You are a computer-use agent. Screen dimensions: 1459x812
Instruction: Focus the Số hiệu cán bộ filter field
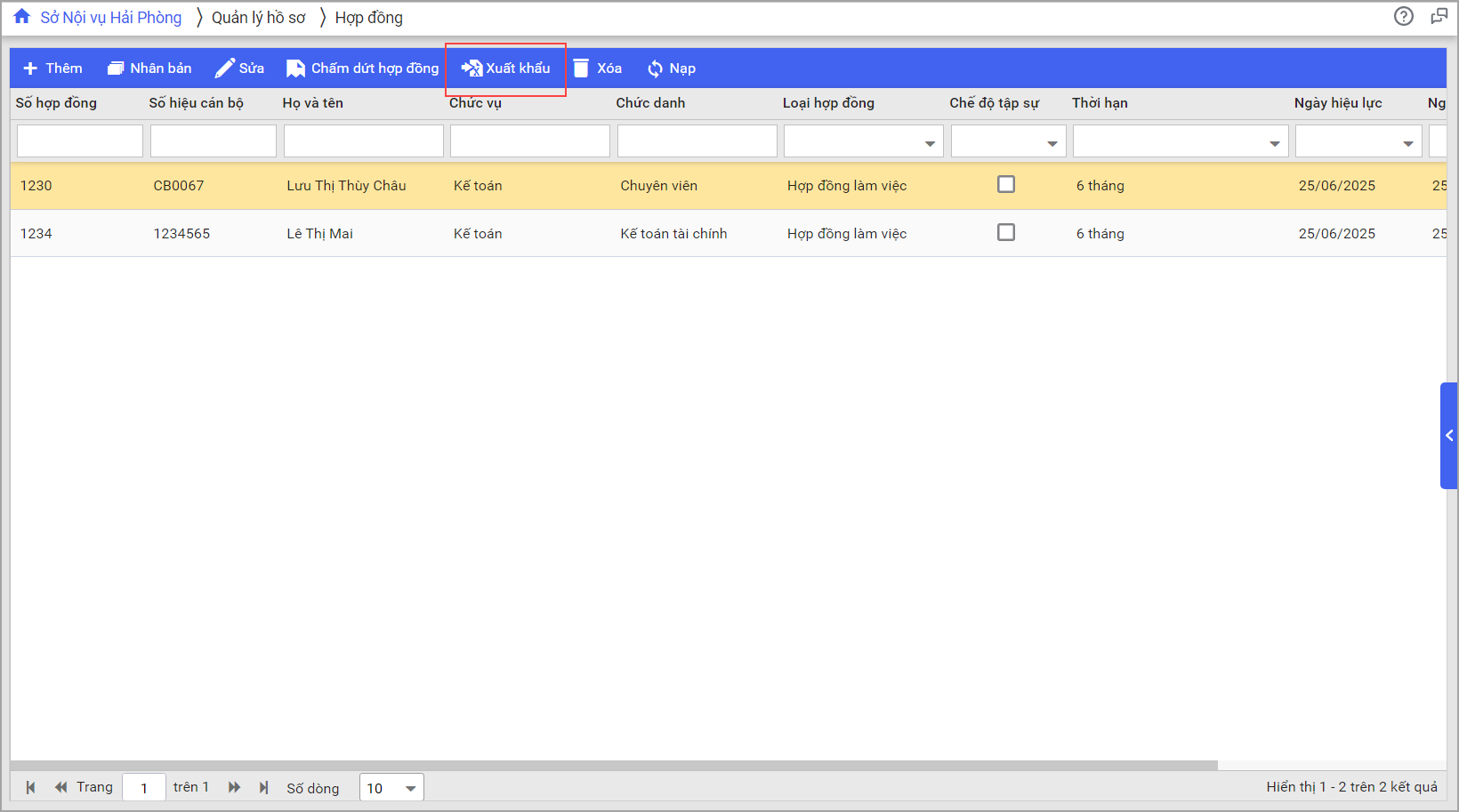point(214,141)
